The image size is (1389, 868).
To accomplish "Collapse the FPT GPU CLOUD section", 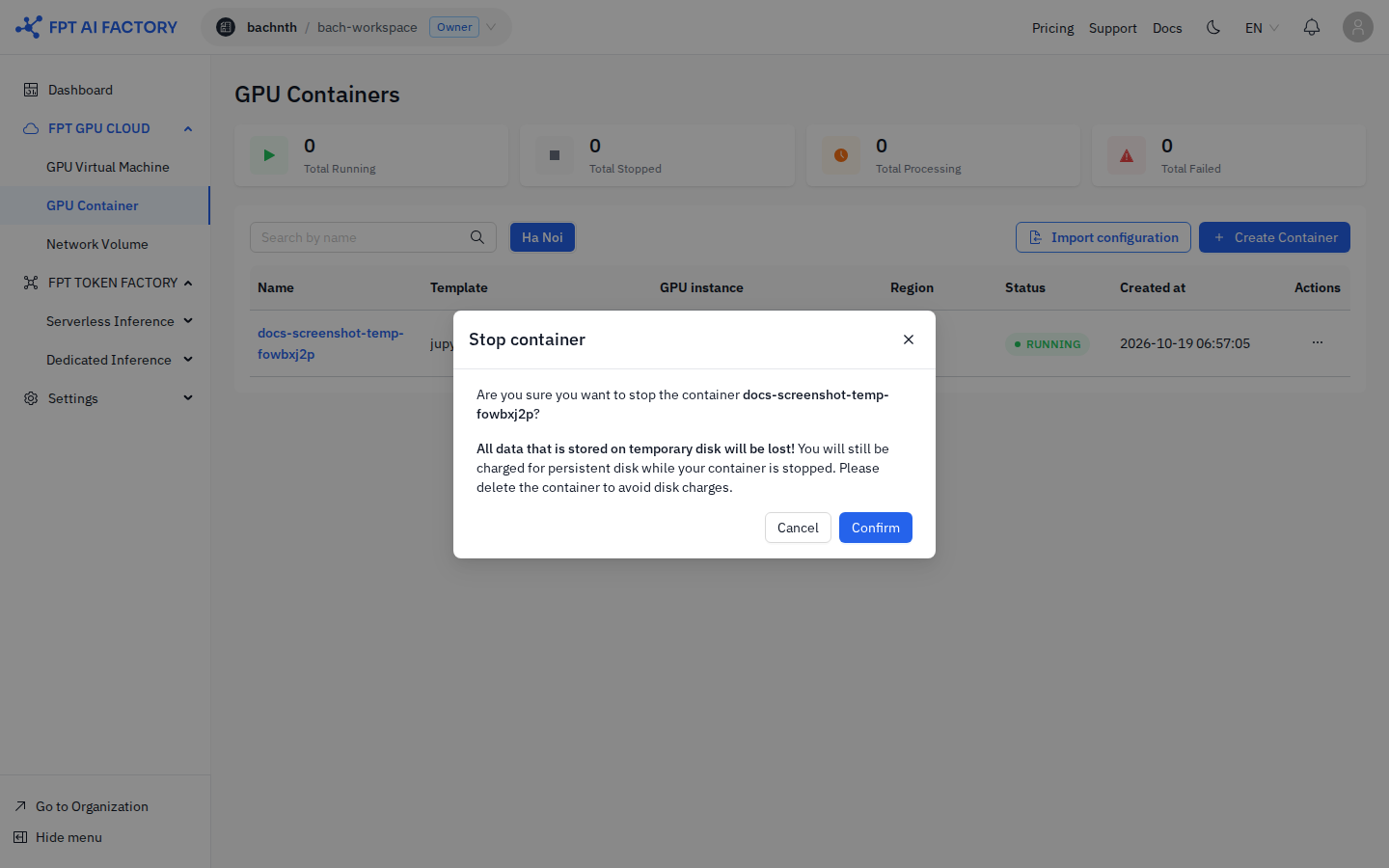I will coord(188,128).
